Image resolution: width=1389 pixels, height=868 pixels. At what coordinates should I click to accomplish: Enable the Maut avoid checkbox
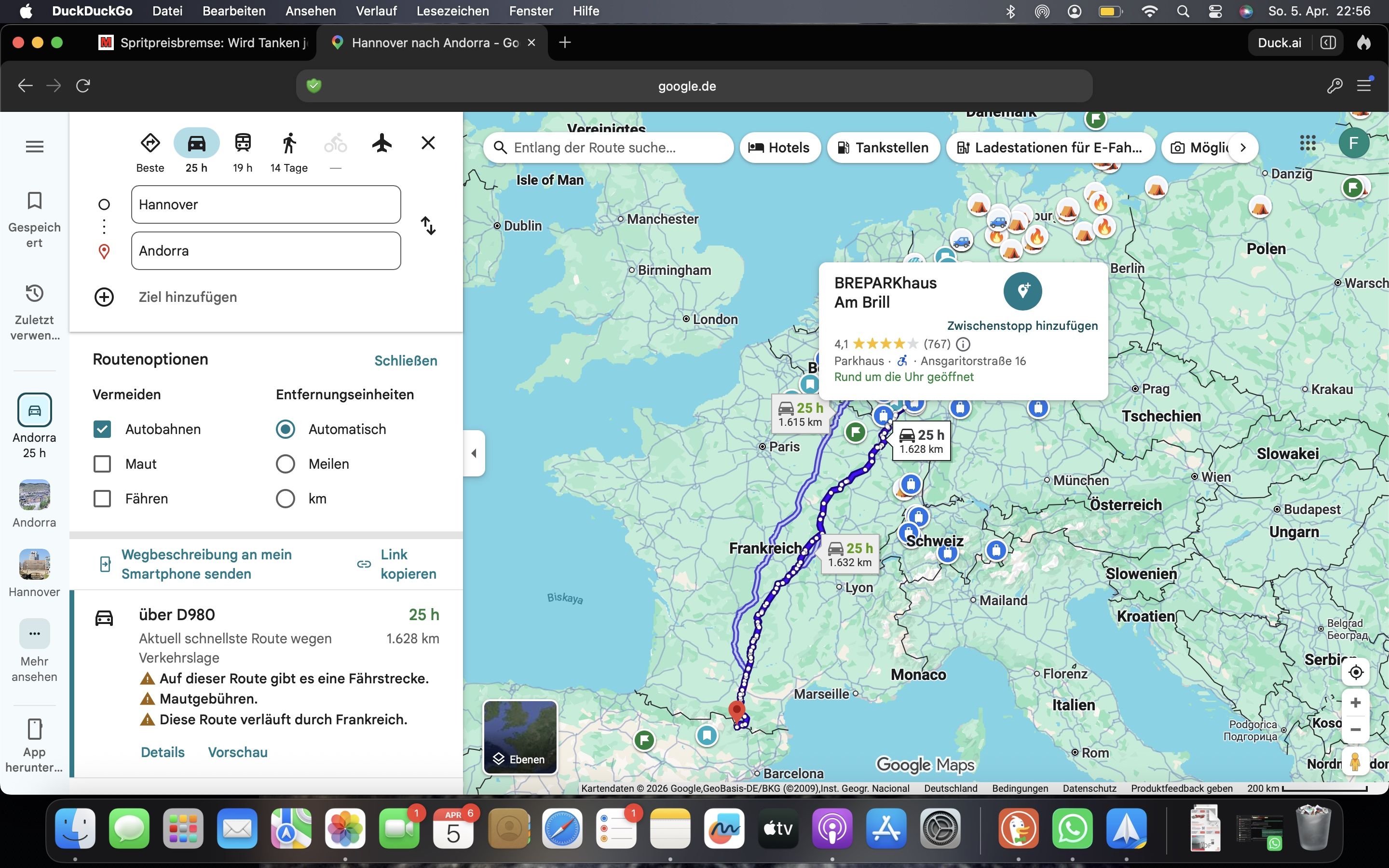pyautogui.click(x=102, y=464)
